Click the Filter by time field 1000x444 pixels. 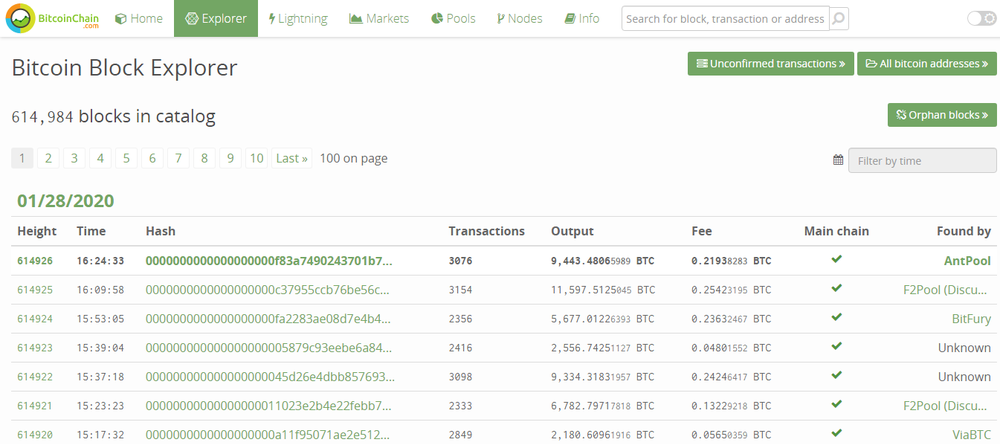tap(922, 161)
